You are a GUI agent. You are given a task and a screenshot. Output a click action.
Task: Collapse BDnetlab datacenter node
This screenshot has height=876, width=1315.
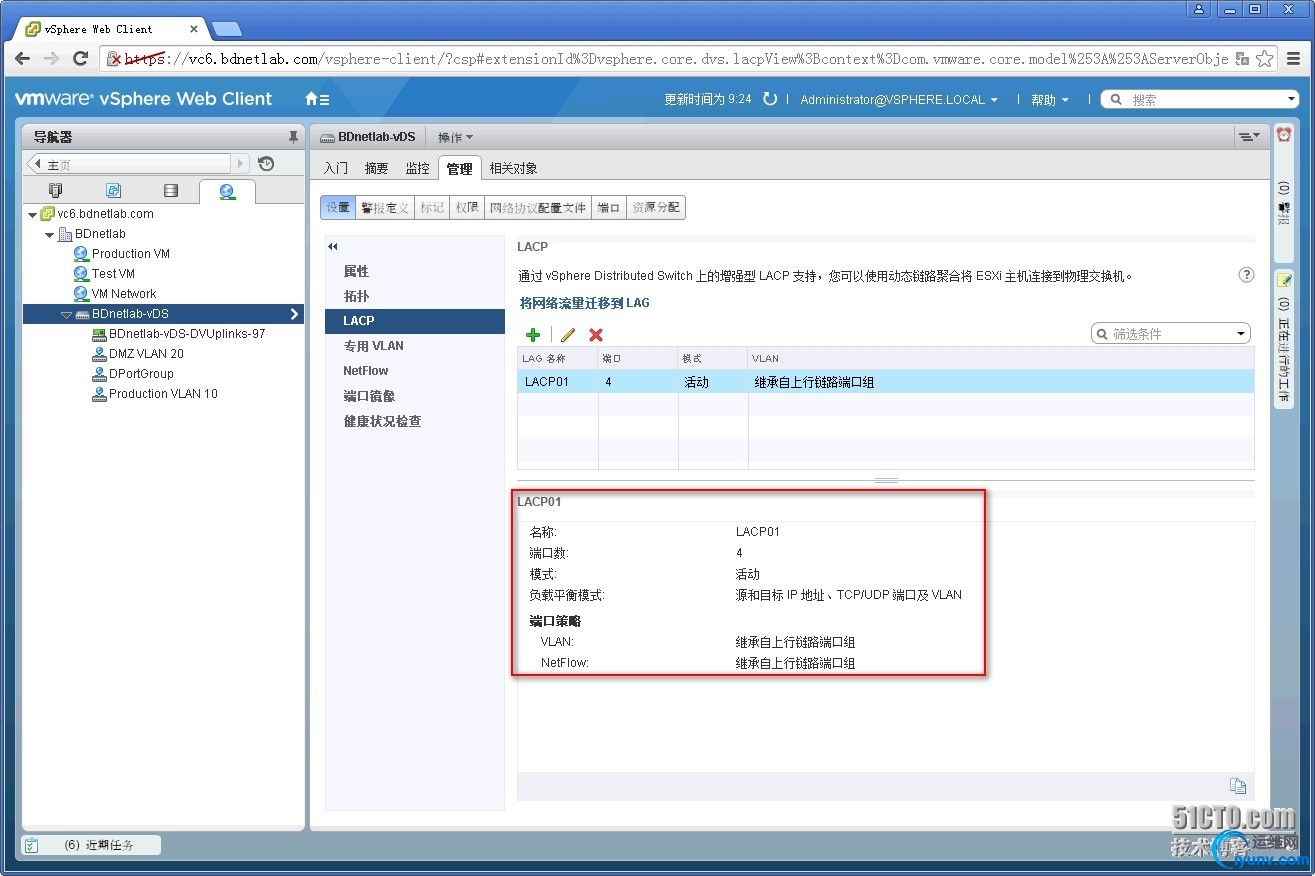(50, 234)
